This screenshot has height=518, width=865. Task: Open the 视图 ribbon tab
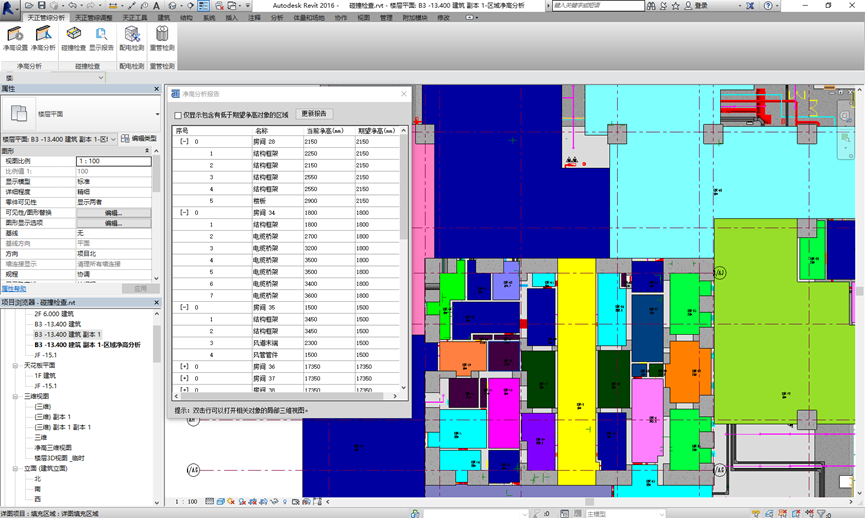click(x=364, y=18)
